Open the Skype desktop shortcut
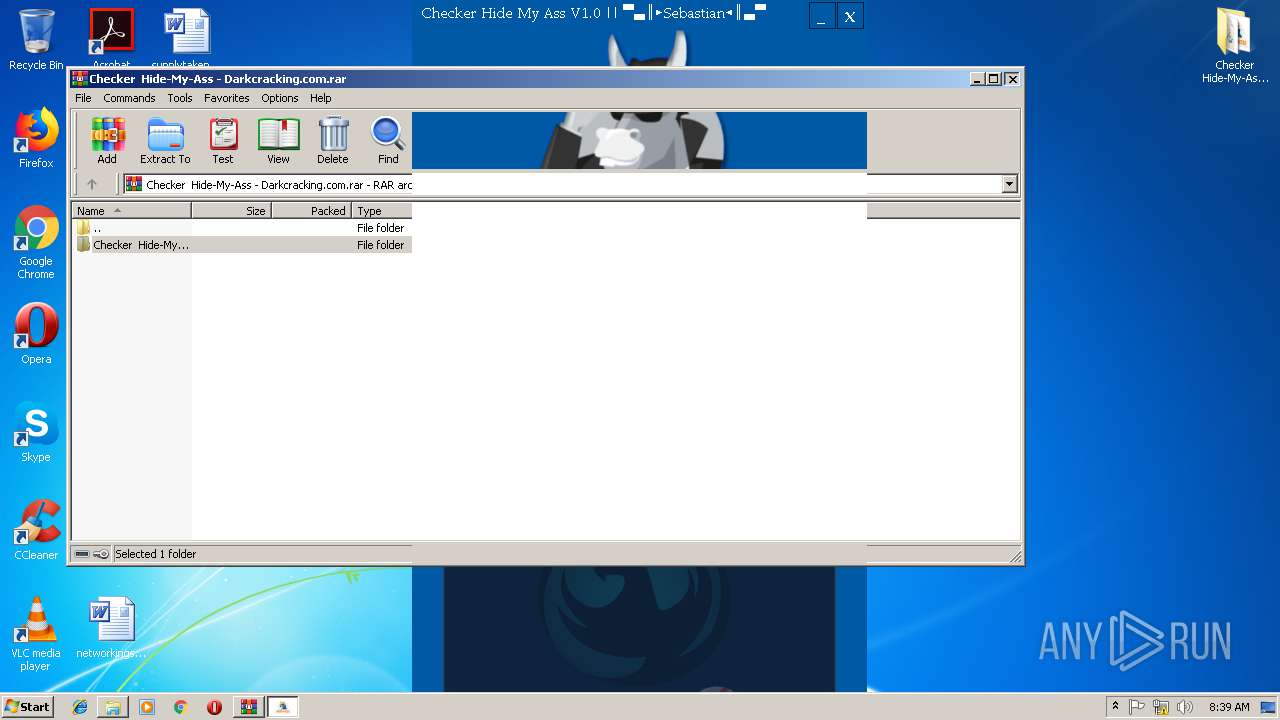 click(36, 432)
